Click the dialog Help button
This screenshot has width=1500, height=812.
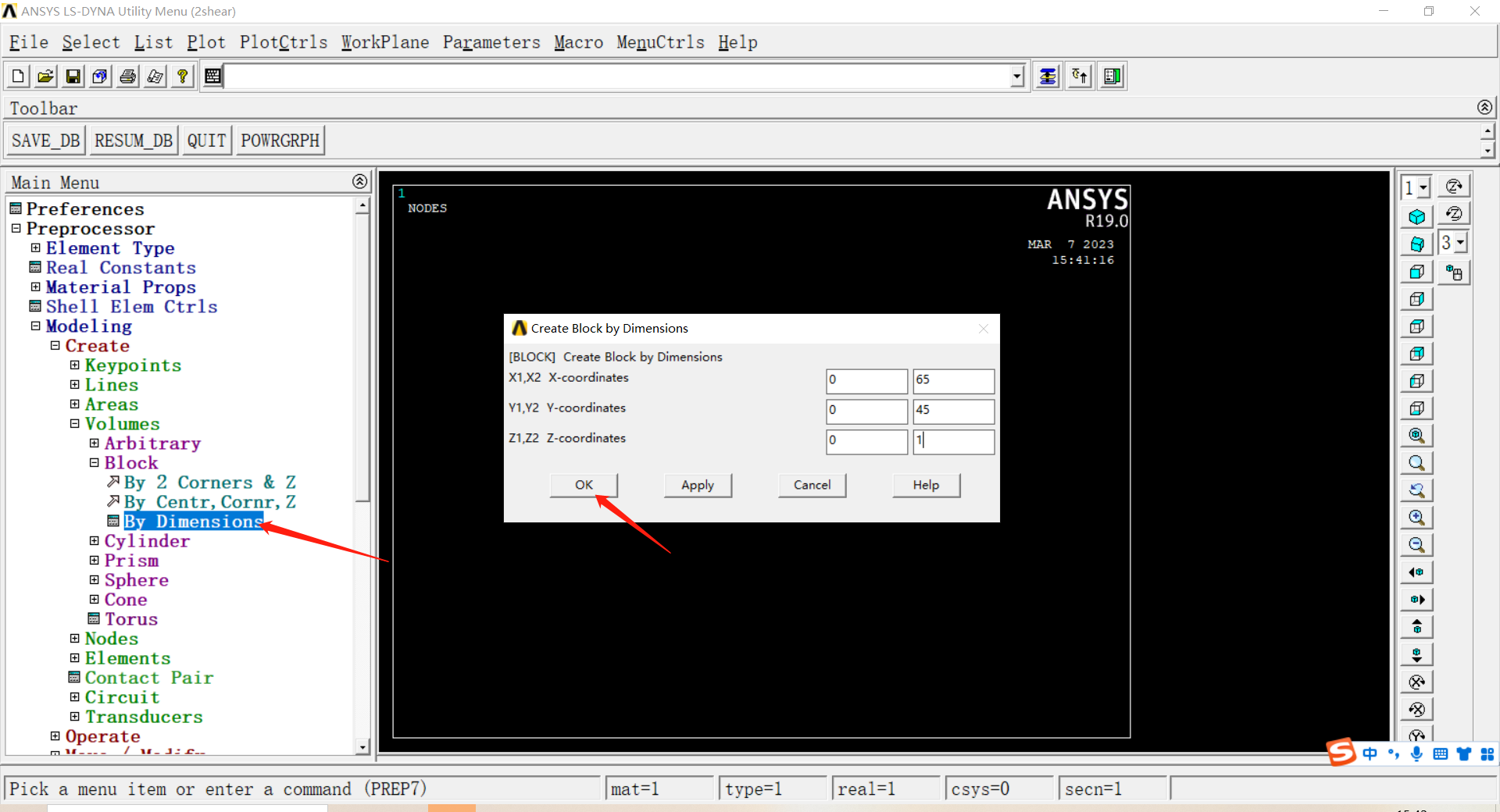pos(926,485)
